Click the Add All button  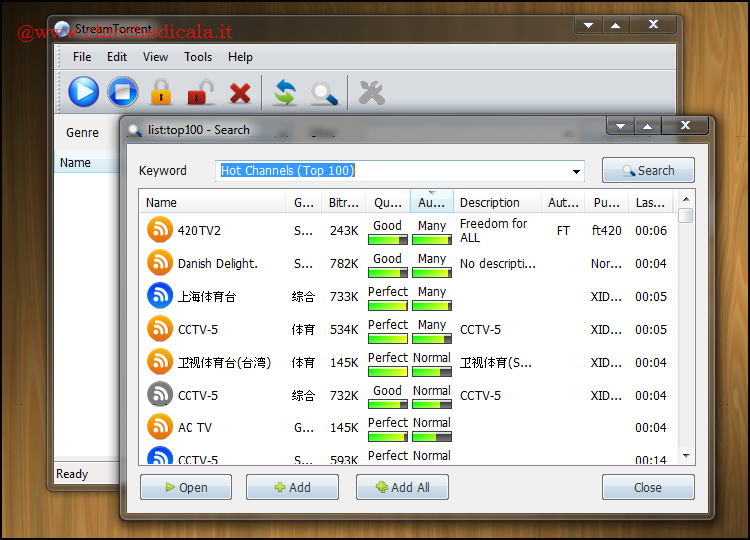click(402, 487)
